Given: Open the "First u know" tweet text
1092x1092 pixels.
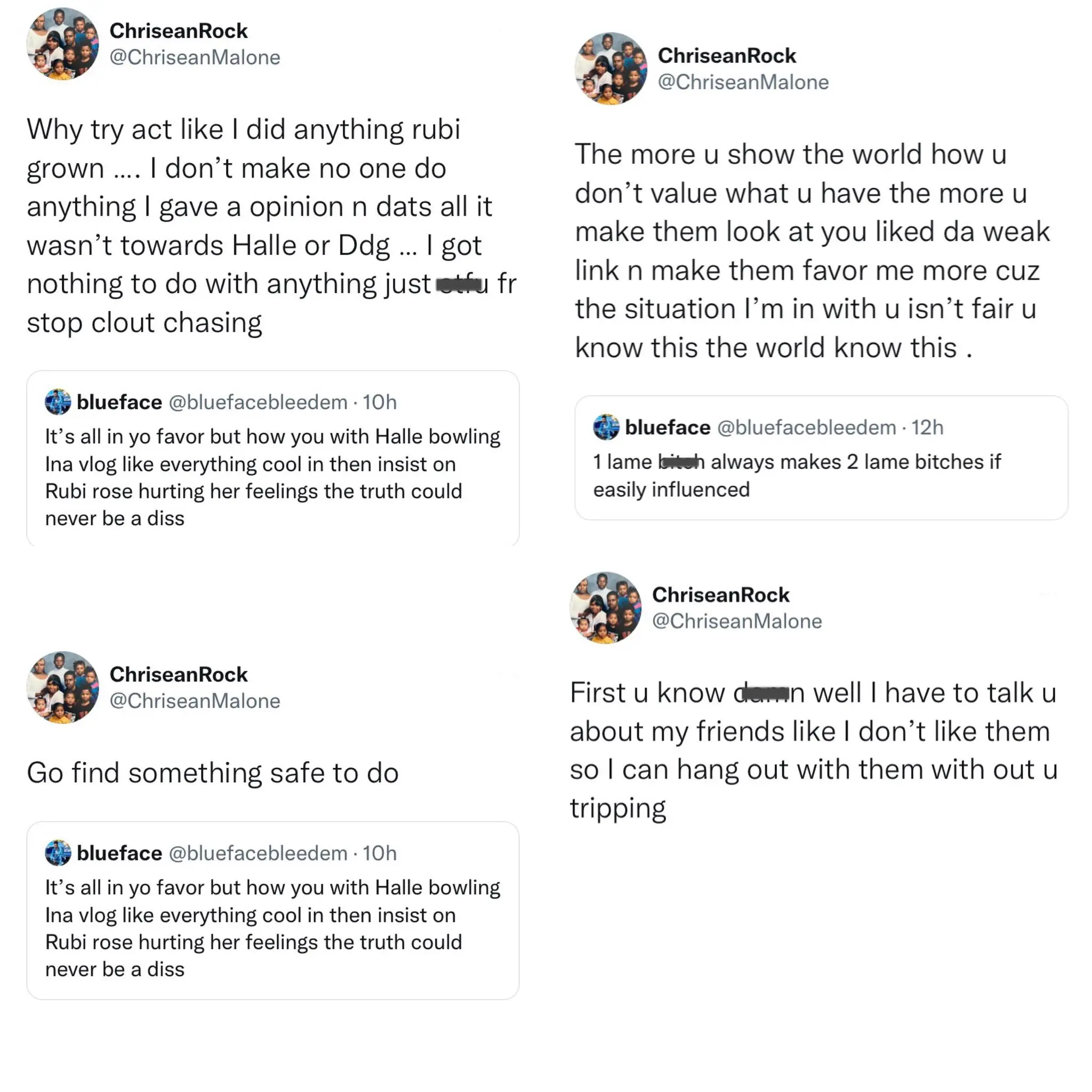Looking at the screenshot, I should [813, 750].
